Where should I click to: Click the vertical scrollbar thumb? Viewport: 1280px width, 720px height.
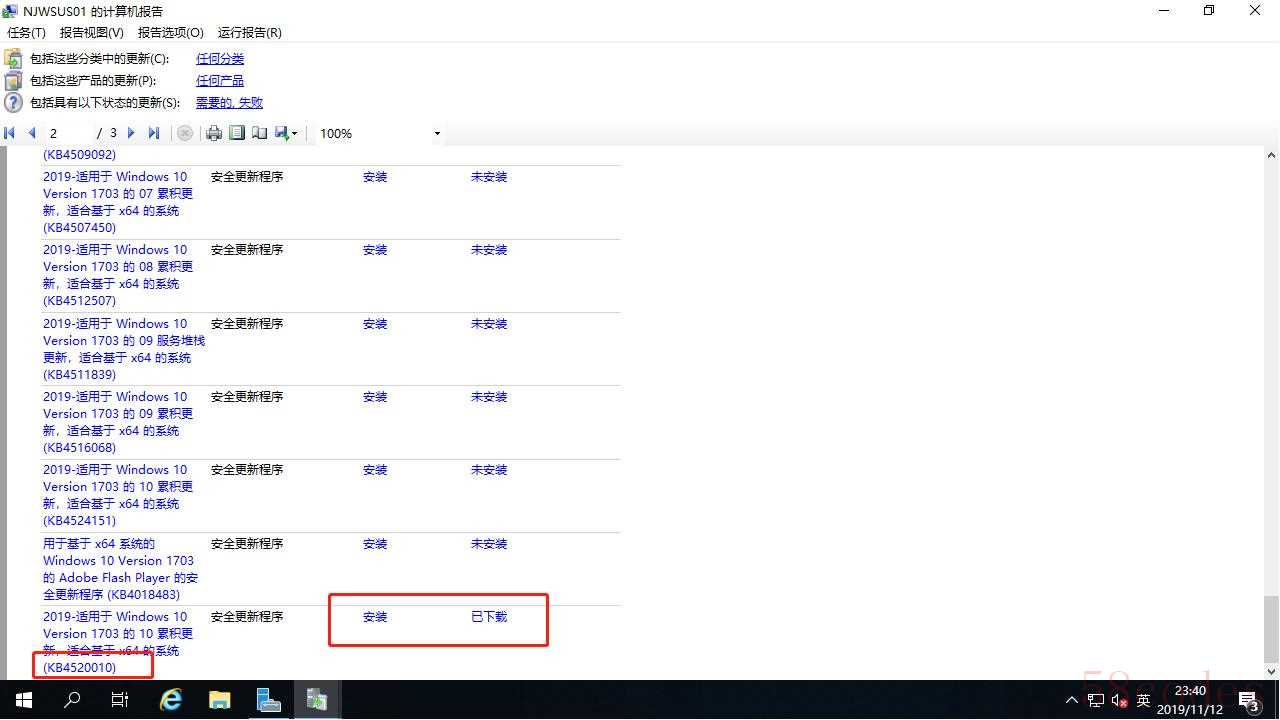tap(1271, 628)
